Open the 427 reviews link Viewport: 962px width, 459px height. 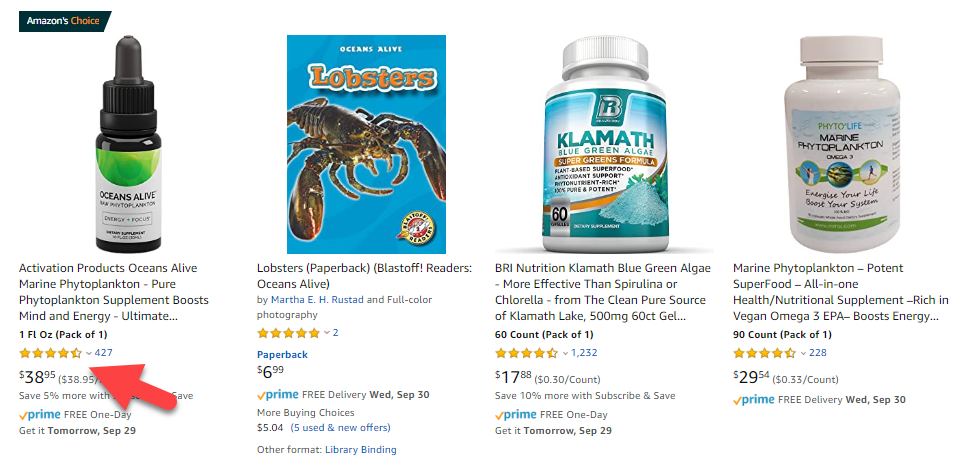coord(104,352)
